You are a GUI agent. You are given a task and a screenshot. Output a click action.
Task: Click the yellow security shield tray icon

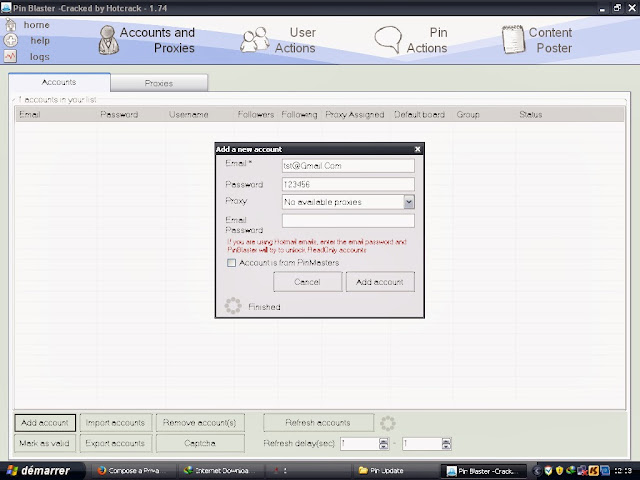coord(560,471)
